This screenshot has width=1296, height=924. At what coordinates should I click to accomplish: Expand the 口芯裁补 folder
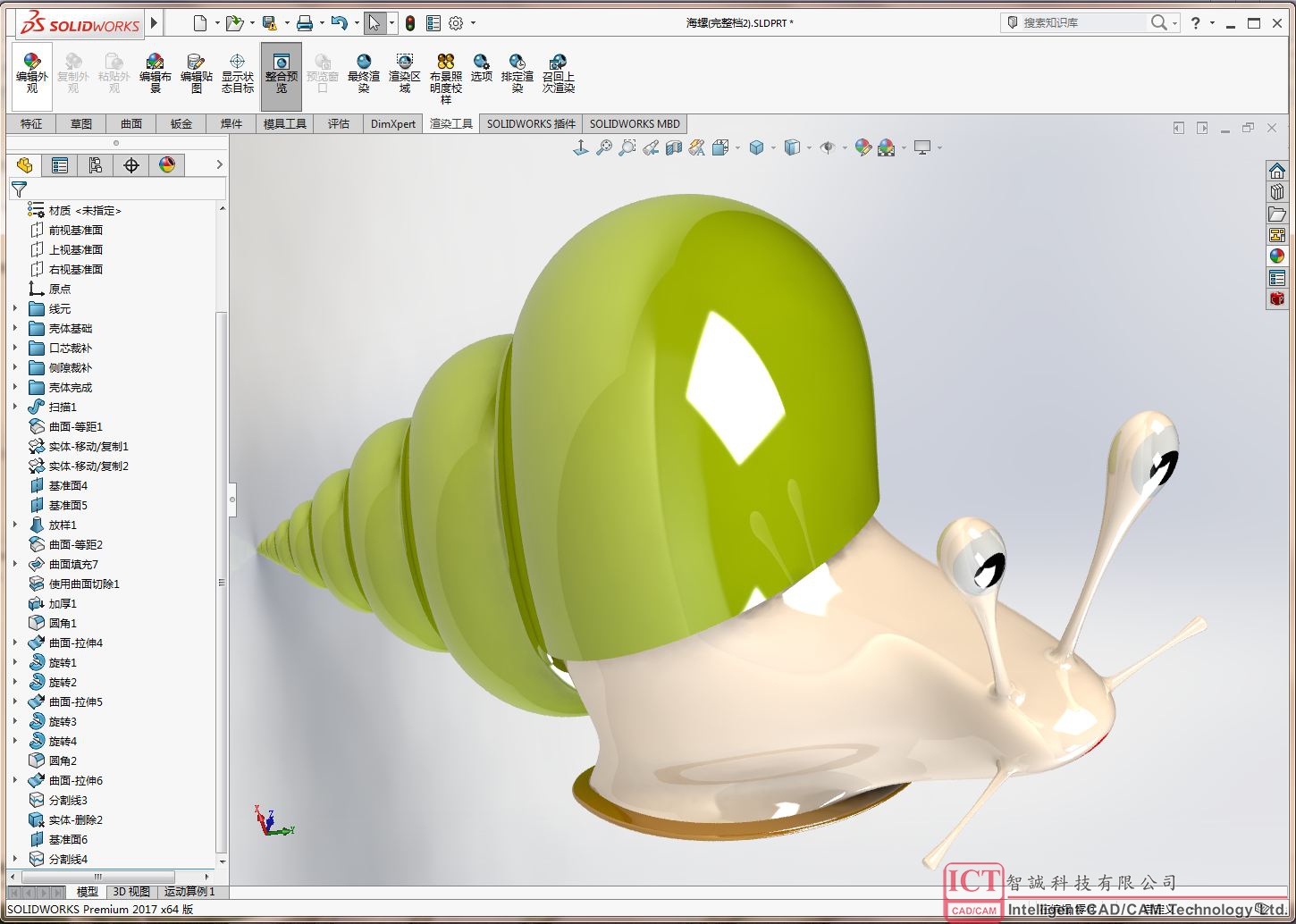14,348
